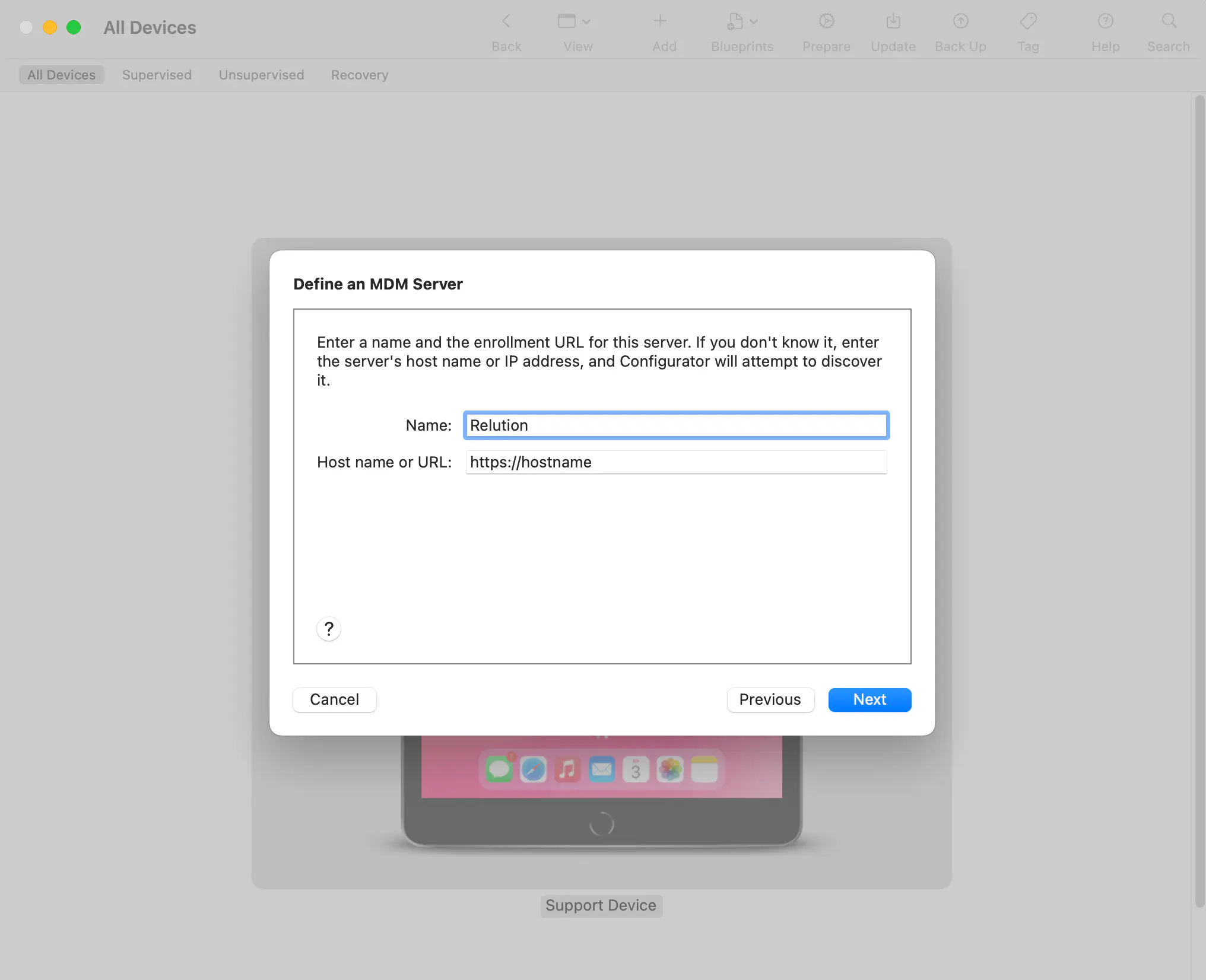Open the Unsupervised tab
1206x980 pixels.
point(261,75)
